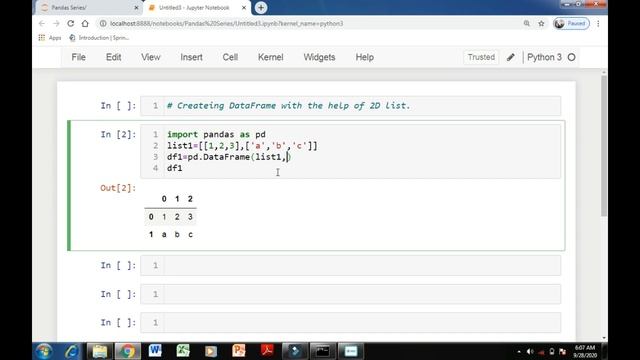Image resolution: width=640 pixels, height=360 pixels.
Task: Click the zoom magnifier icon in the address bar
Action: [527, 24]
